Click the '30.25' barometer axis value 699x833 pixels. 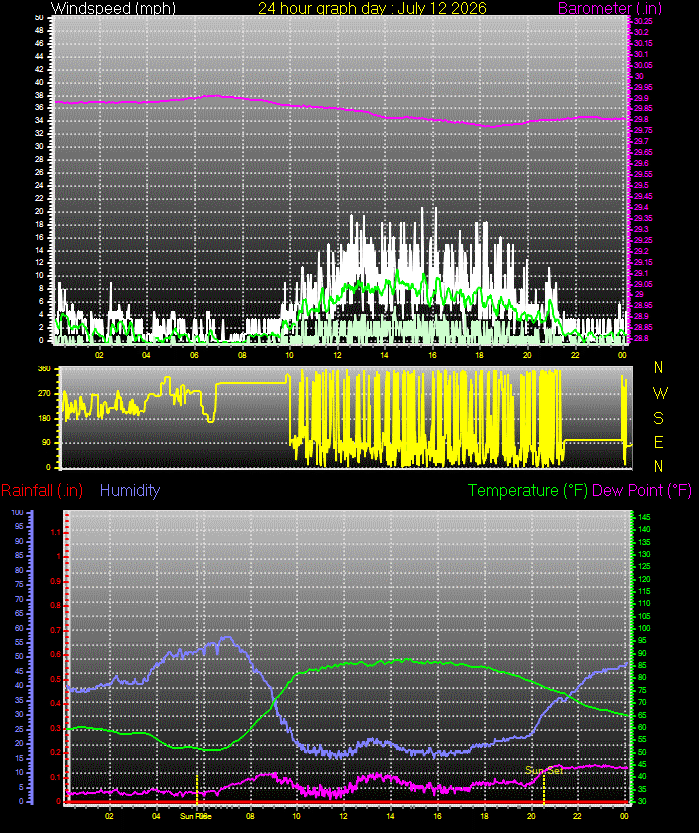(643, 21)
